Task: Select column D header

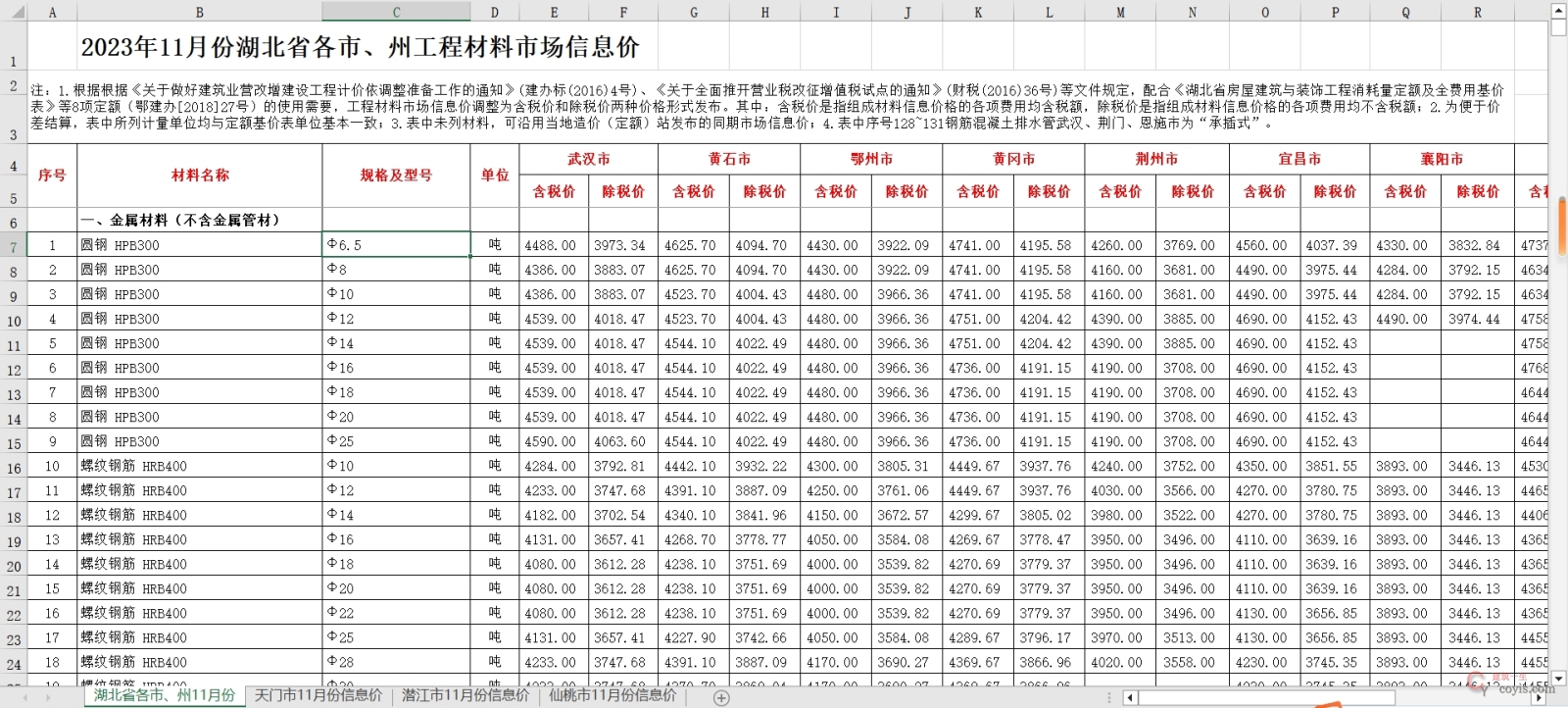Action: [495, 12]
